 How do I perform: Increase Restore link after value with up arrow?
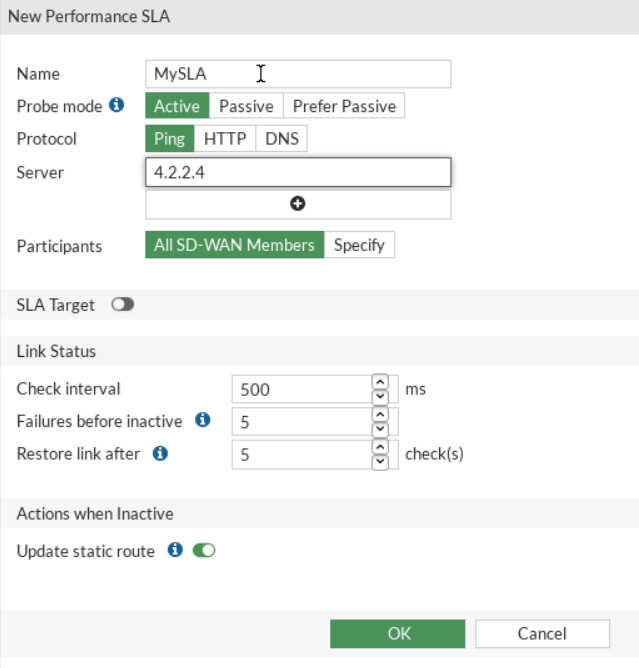point(379,447)
